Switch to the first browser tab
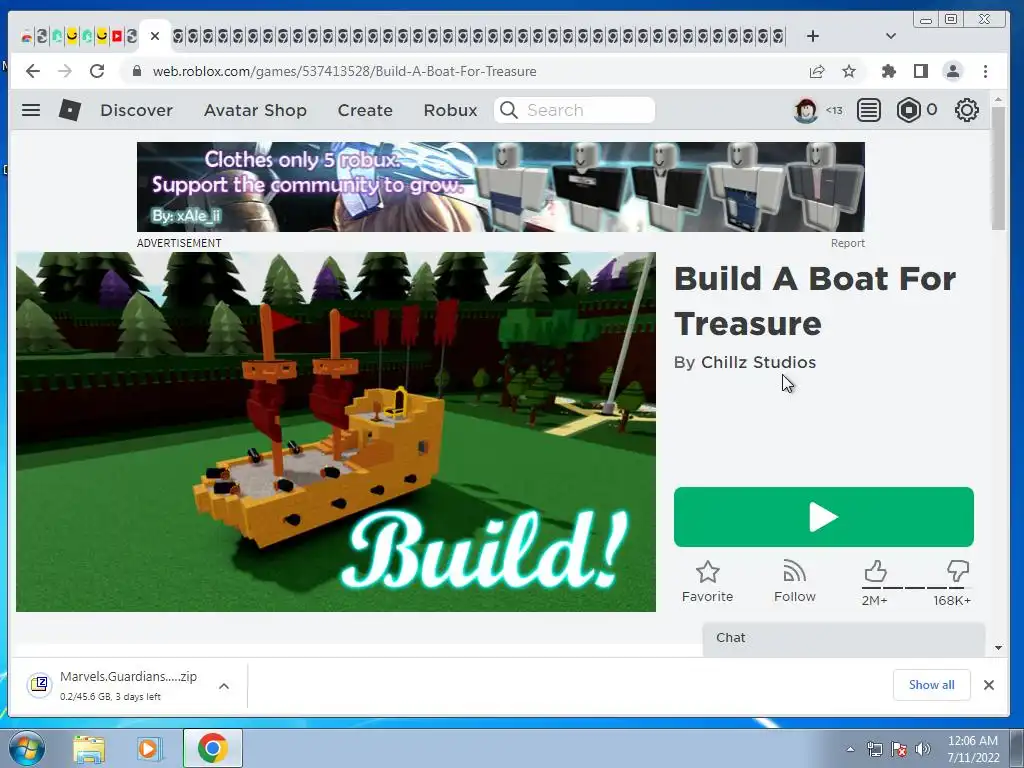 coord(27,36)
